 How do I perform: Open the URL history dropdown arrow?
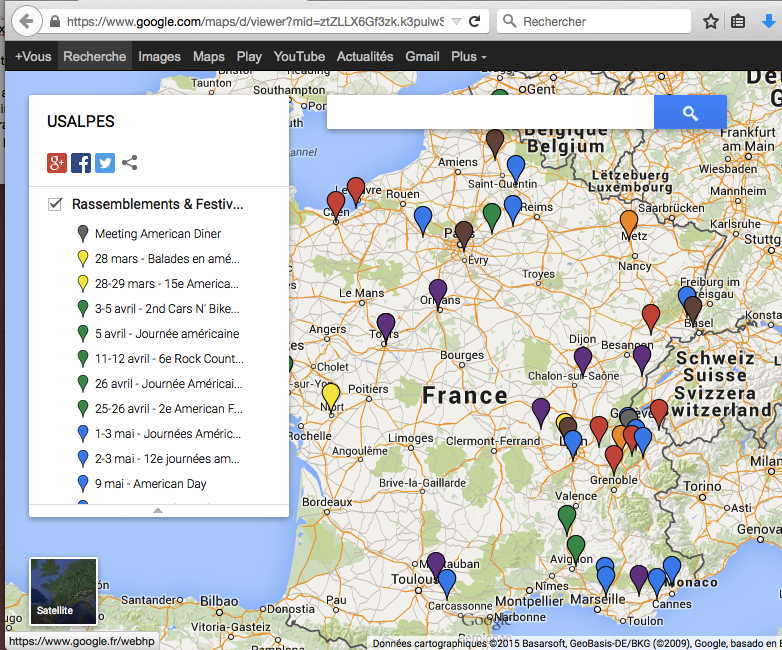click(456, 21)
